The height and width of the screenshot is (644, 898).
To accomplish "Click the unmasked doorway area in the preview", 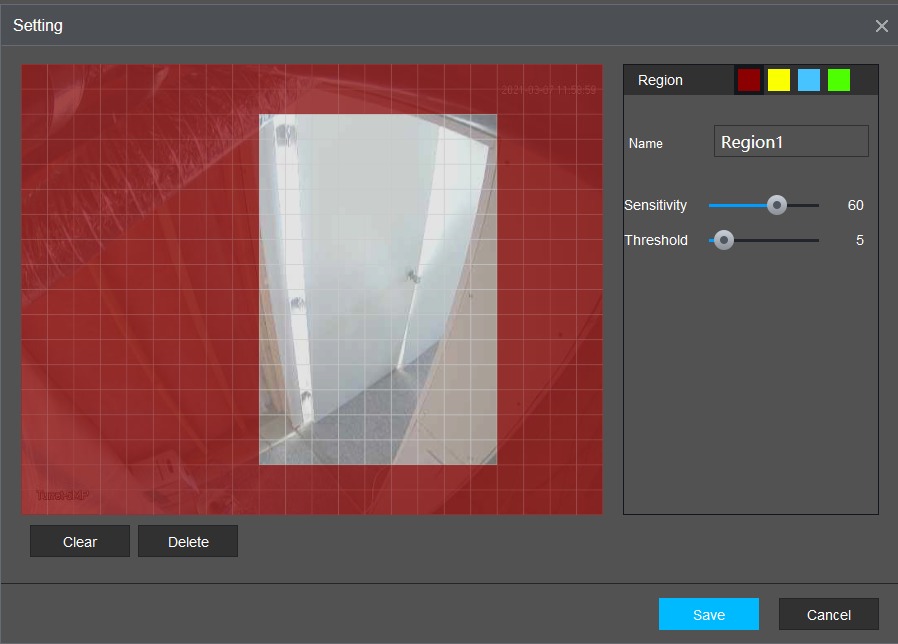I will tap(378, 289).
